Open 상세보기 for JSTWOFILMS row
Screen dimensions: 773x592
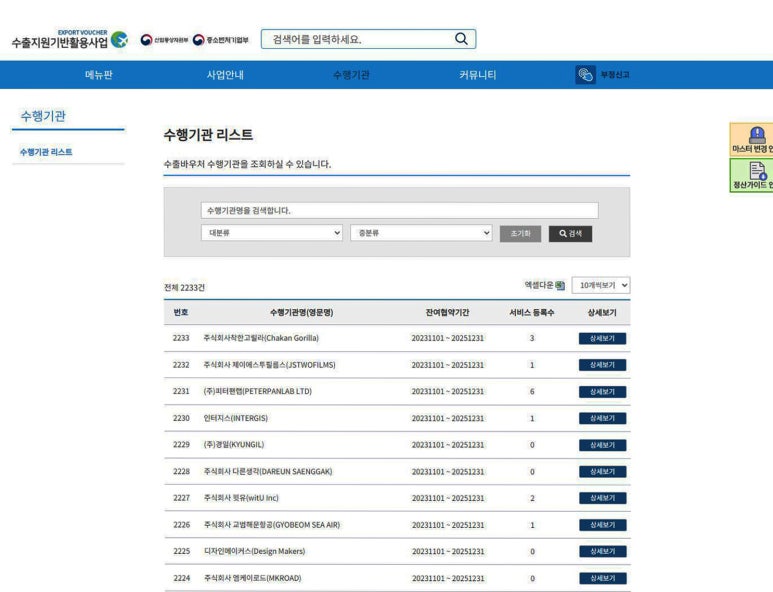(x=602, y=365)
